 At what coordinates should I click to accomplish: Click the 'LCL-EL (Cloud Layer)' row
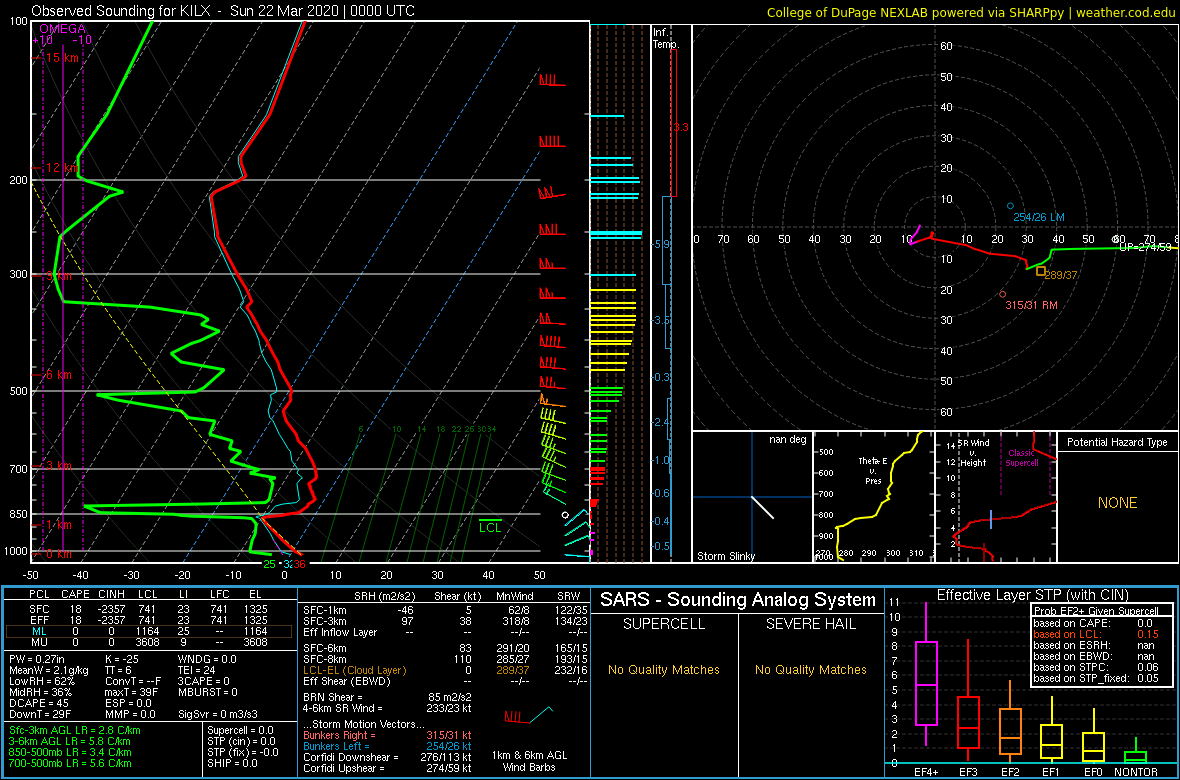click(445, 670)
